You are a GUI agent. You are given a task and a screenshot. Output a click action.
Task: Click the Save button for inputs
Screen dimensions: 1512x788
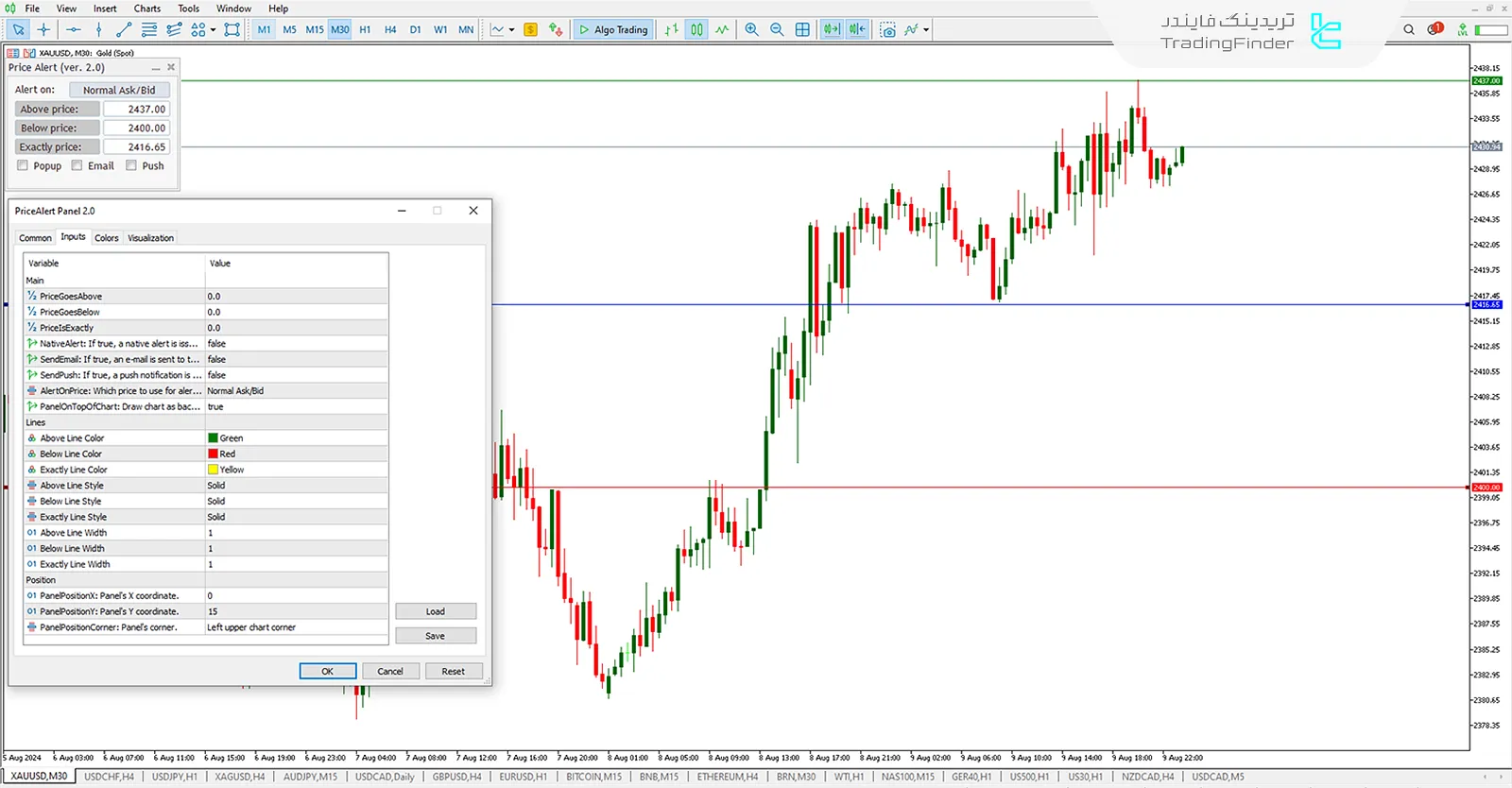[435, 636]
